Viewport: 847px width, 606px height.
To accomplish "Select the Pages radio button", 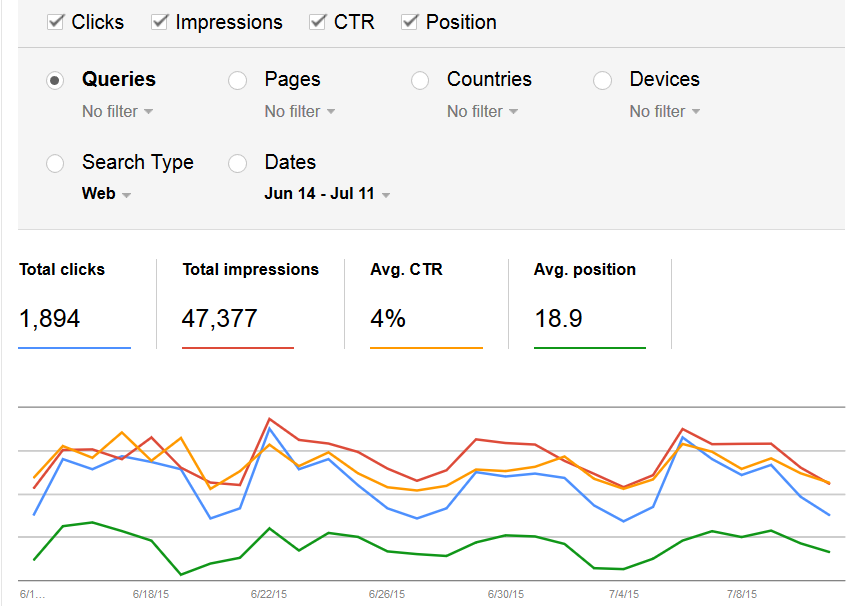I will coord(238,81).
